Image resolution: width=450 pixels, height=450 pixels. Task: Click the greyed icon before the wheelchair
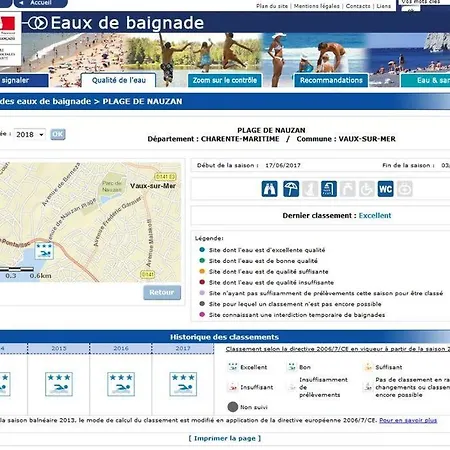348,189
